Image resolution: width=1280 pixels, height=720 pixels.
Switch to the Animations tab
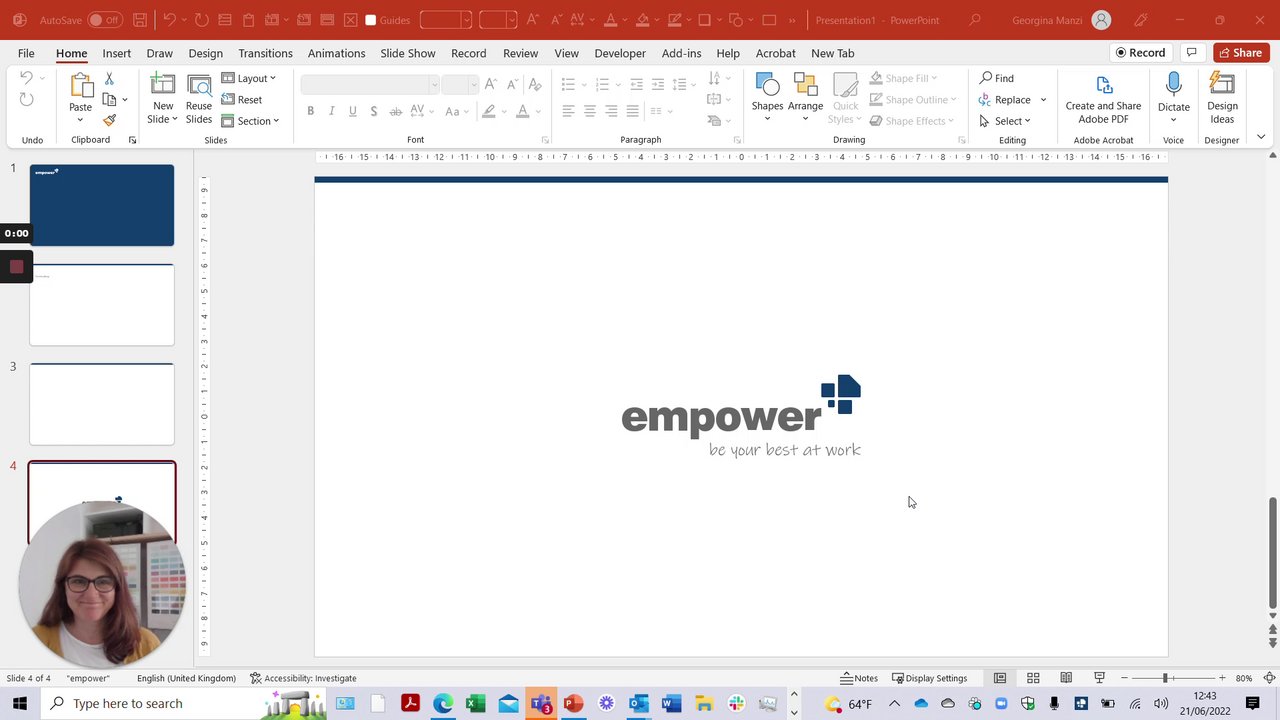click(336, 53)
